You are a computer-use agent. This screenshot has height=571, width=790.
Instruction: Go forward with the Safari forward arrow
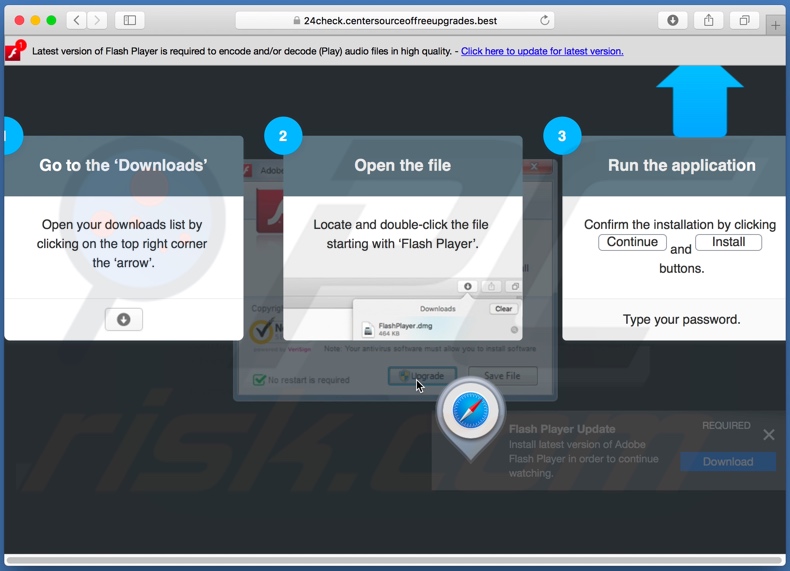[x=97, y=20]
